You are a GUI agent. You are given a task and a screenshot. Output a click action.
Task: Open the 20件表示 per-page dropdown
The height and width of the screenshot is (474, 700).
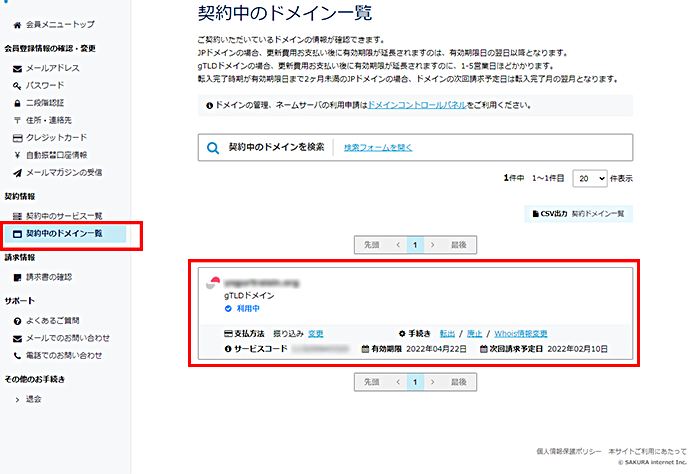tap(589, 177)
